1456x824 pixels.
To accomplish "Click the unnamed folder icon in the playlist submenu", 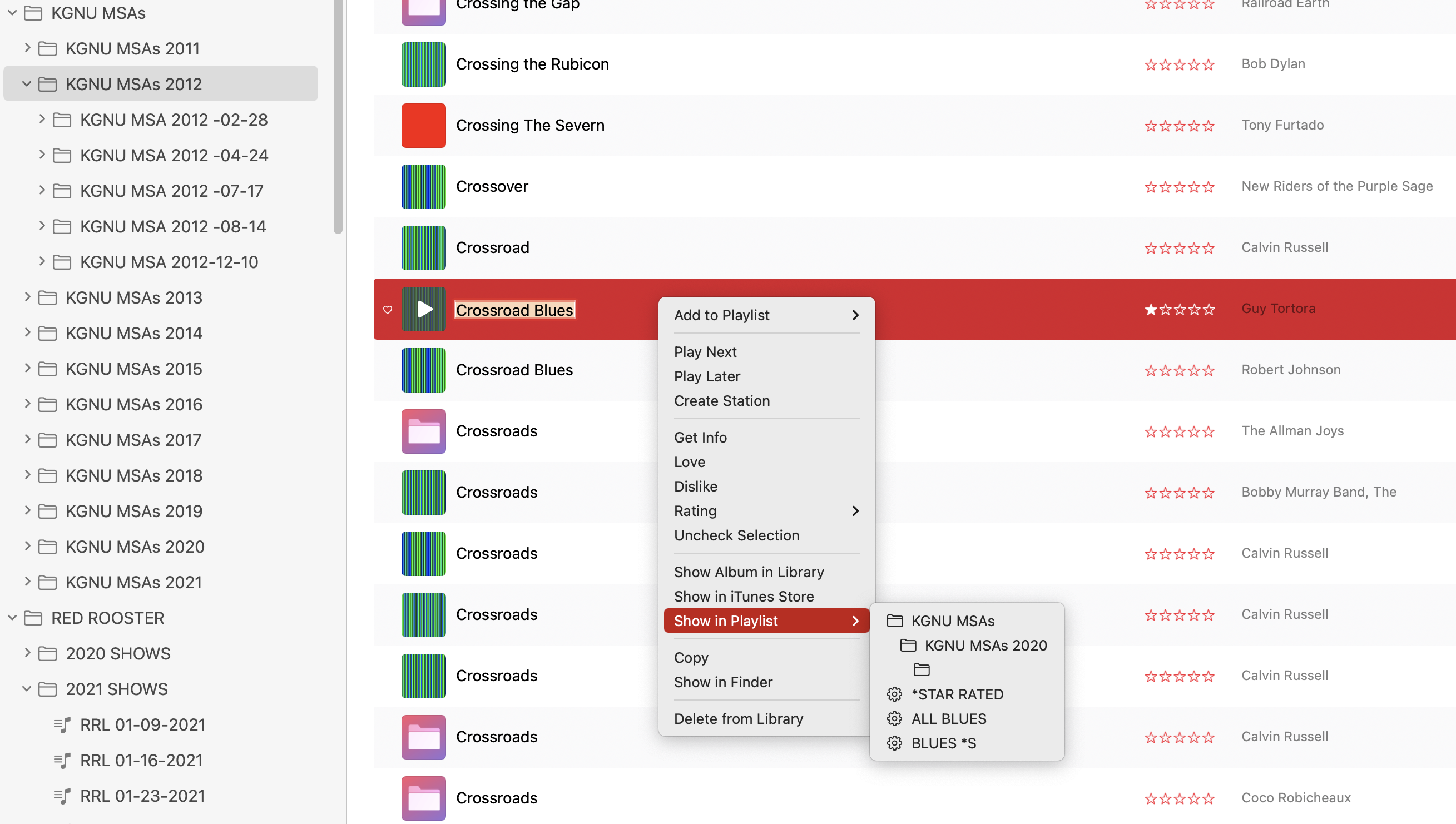I will (x=922, y=669).
